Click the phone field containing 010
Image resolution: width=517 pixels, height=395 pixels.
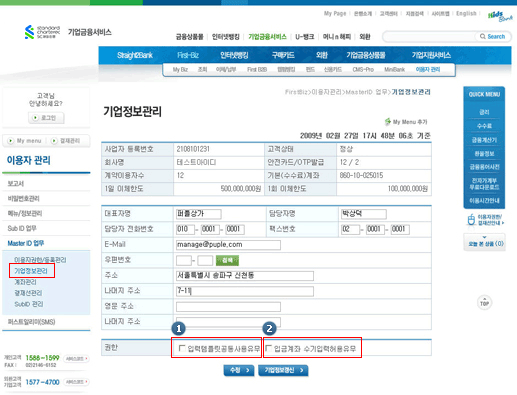(185, 229)
